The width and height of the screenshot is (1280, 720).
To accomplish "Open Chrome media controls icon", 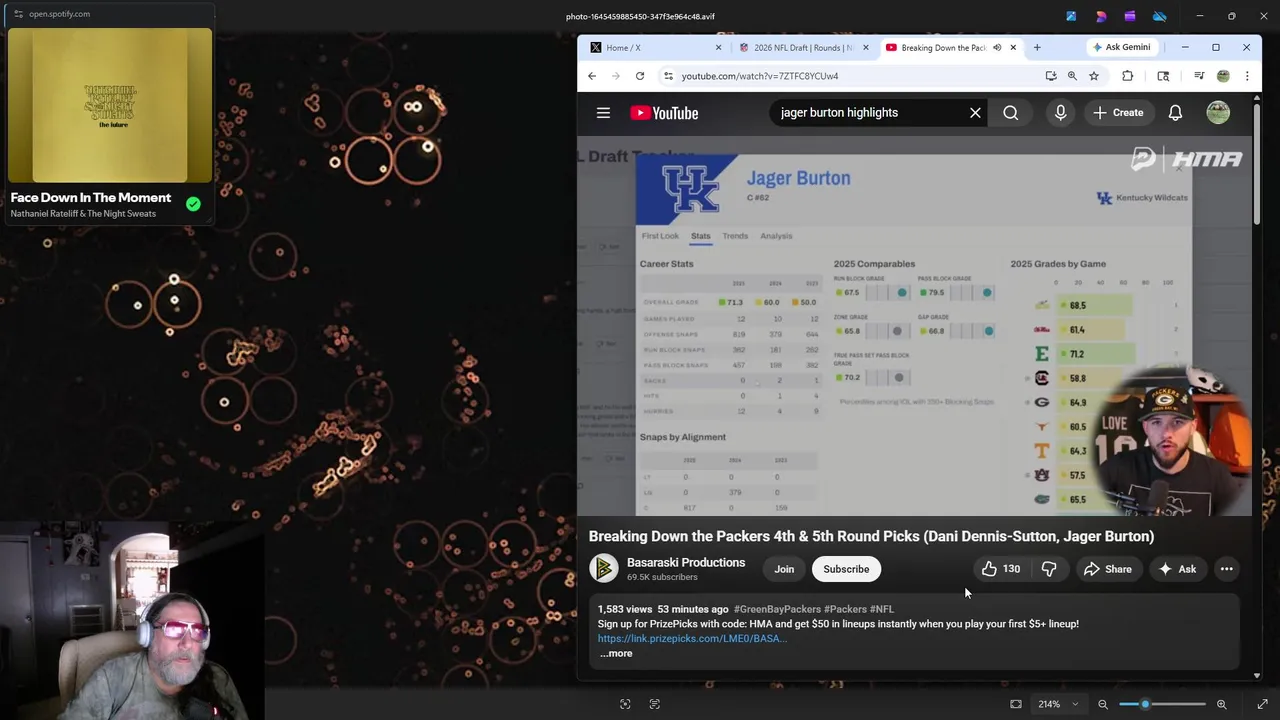I will tap(1198, 76).
